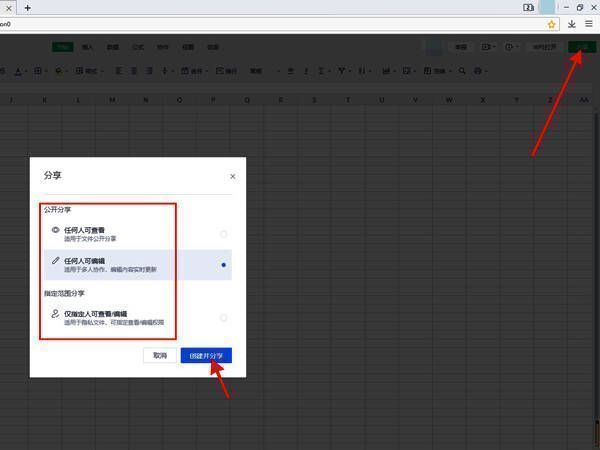Screen dimensions: 600x450
Task: Select the 任何人可编辑 radio option
Action: pos(223,265)
